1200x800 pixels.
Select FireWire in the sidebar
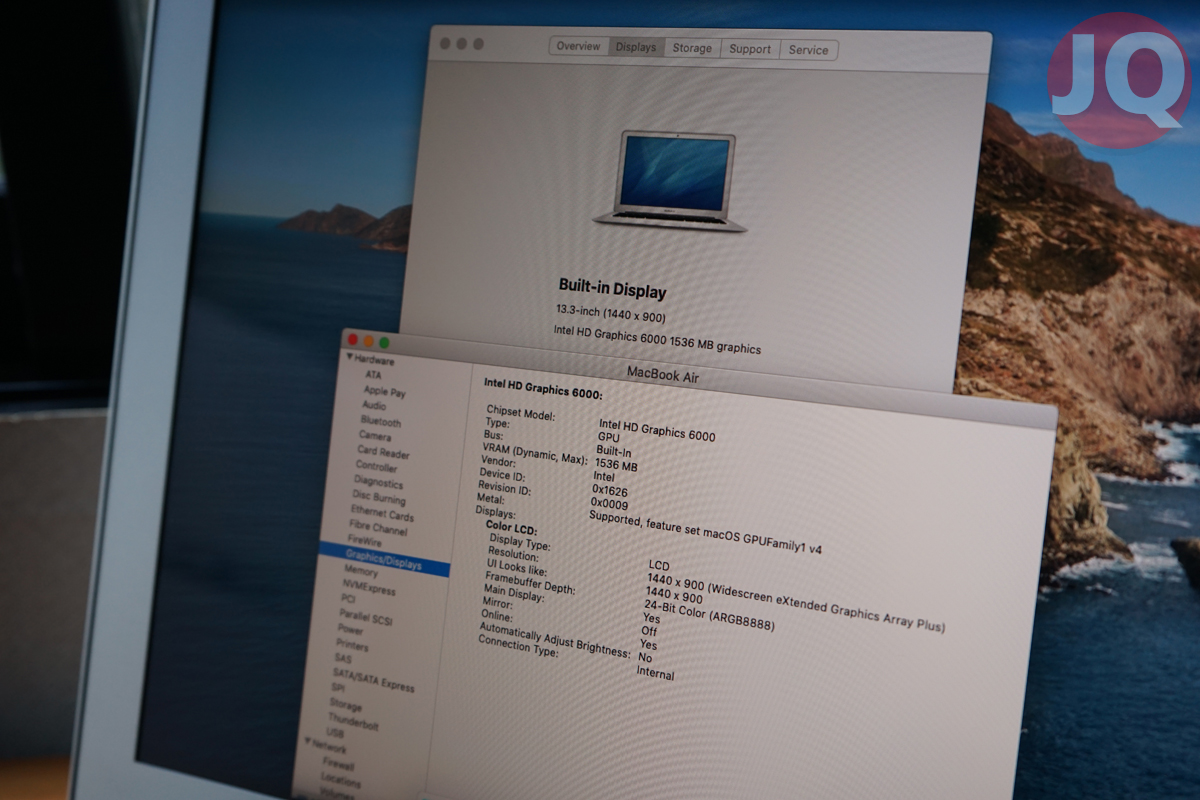(x=364, y=541)
